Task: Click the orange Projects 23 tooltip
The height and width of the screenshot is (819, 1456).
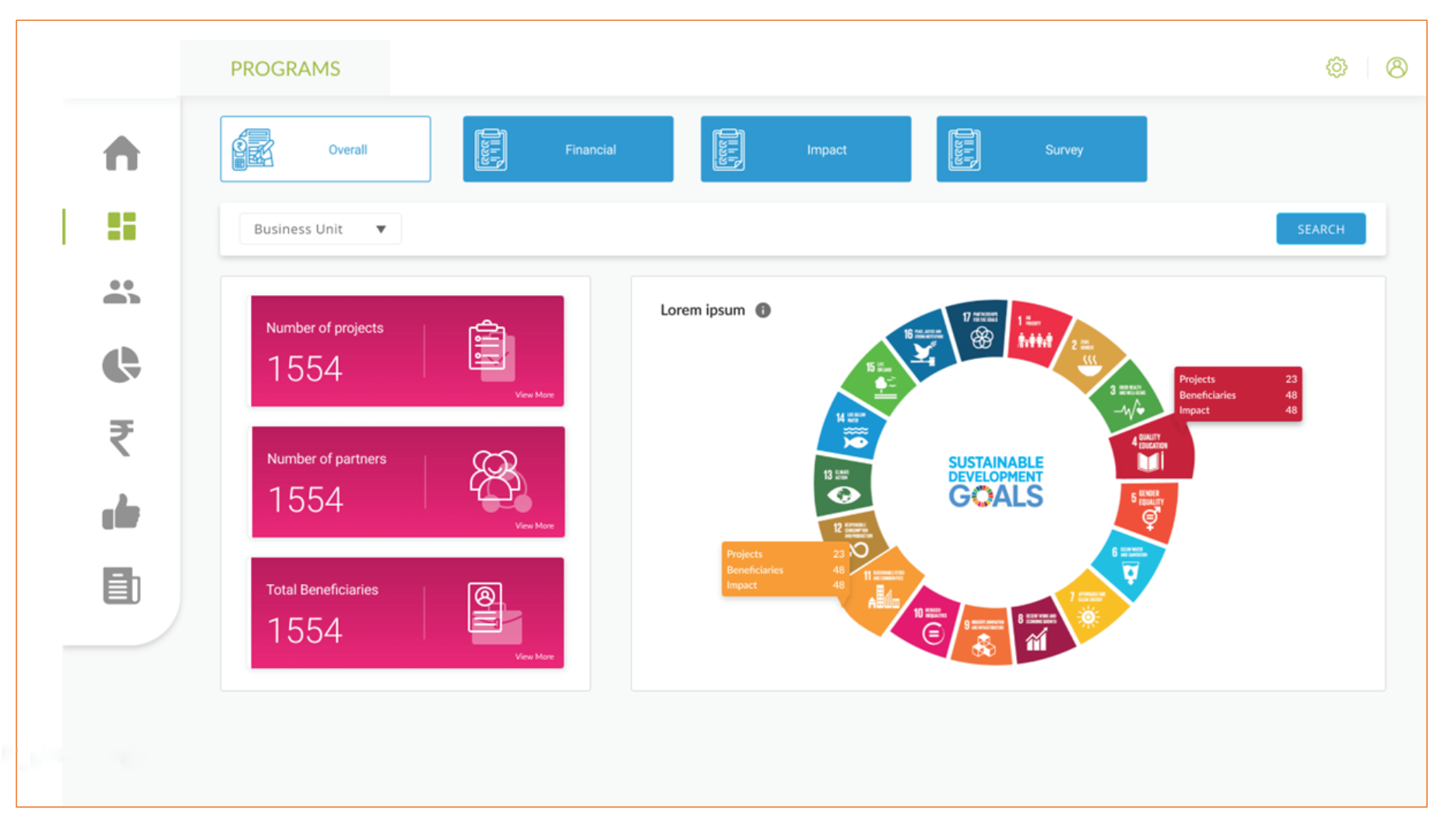Action: (x=785, y=569)
